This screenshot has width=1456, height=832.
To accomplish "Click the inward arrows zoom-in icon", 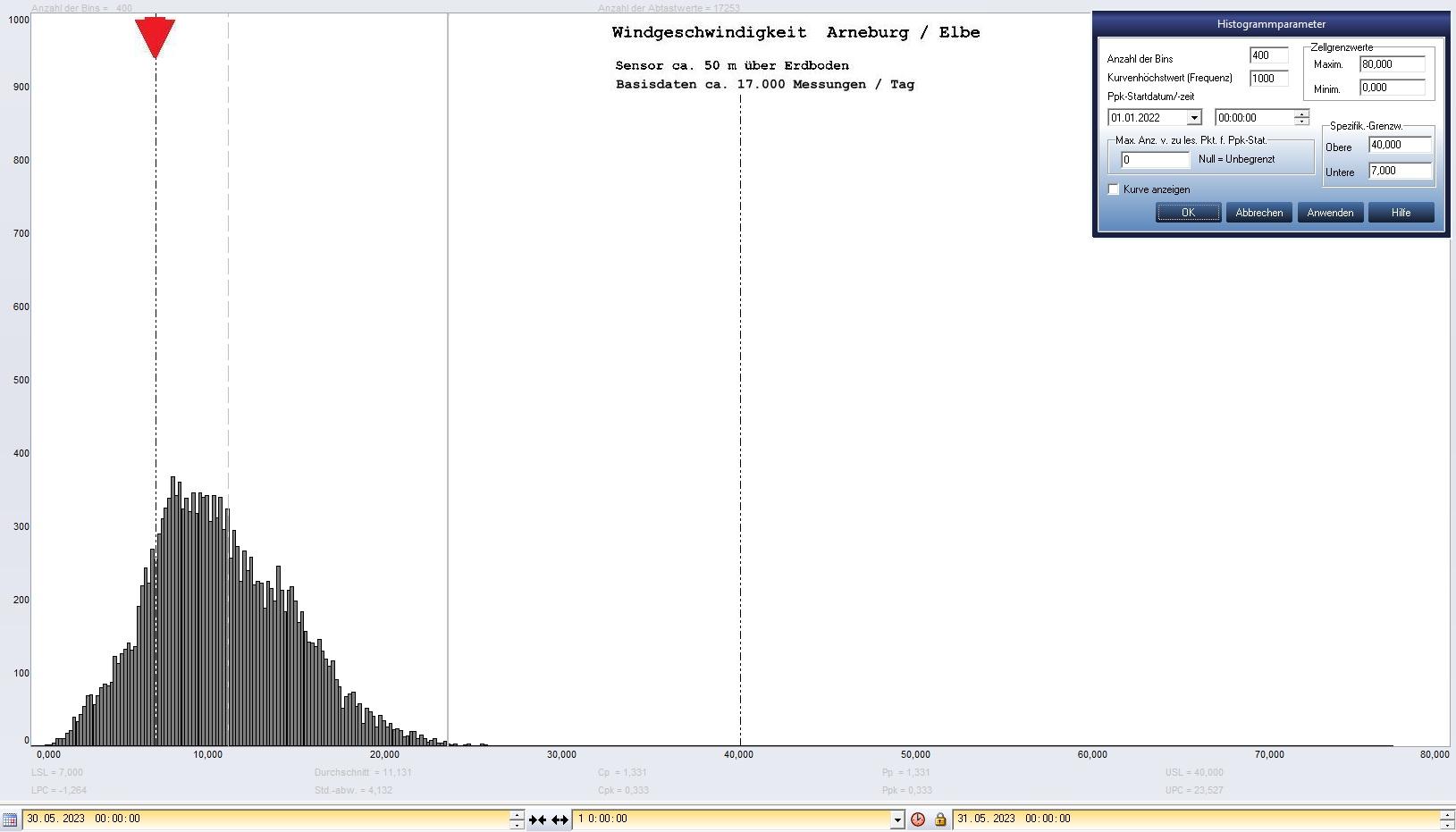I will [537, 819].
